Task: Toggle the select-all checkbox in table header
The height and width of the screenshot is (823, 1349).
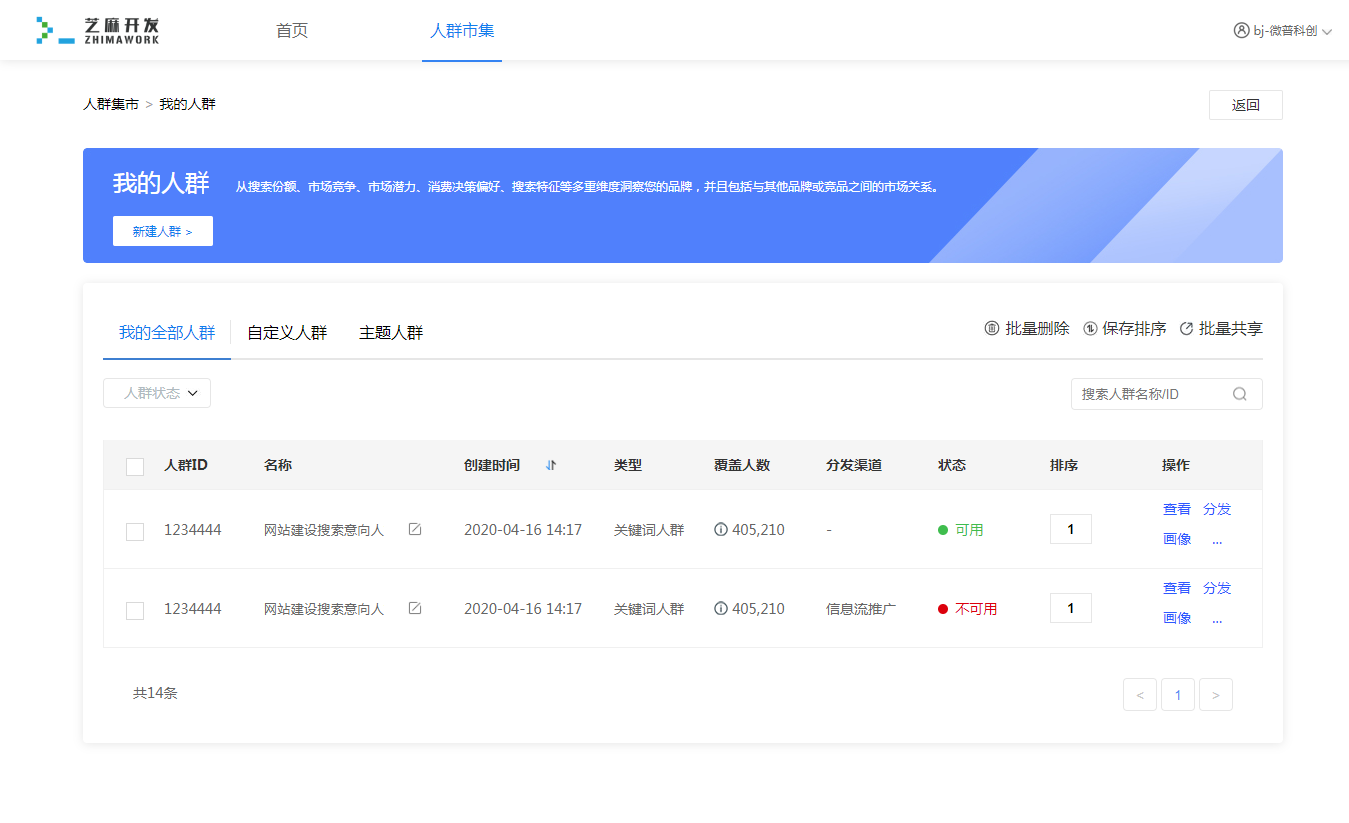Action: (135, 466)
